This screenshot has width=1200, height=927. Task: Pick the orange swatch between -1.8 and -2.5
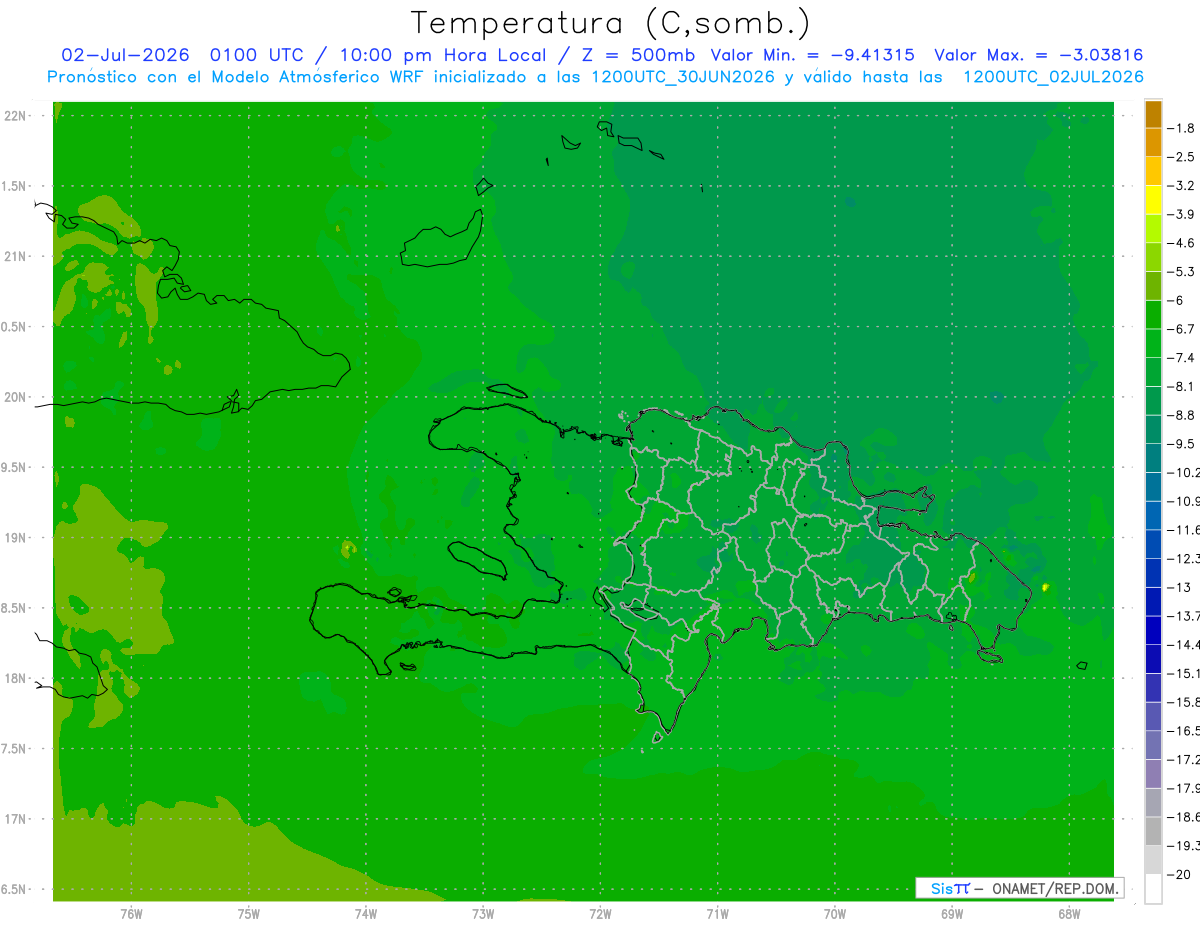coord(1153,142)
